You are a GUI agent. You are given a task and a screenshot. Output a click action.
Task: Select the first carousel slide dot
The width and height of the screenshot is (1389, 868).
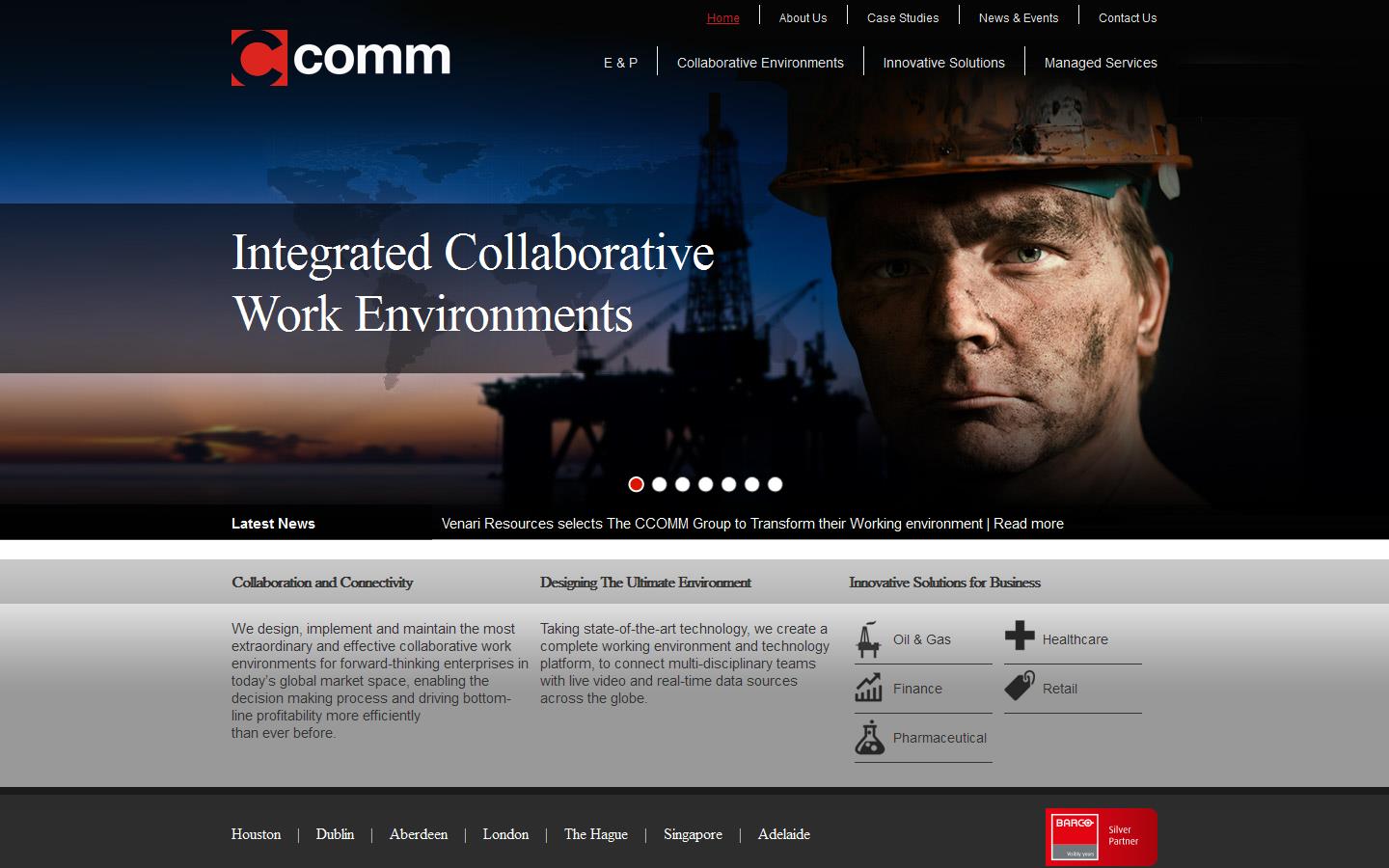tap(637, 484)
